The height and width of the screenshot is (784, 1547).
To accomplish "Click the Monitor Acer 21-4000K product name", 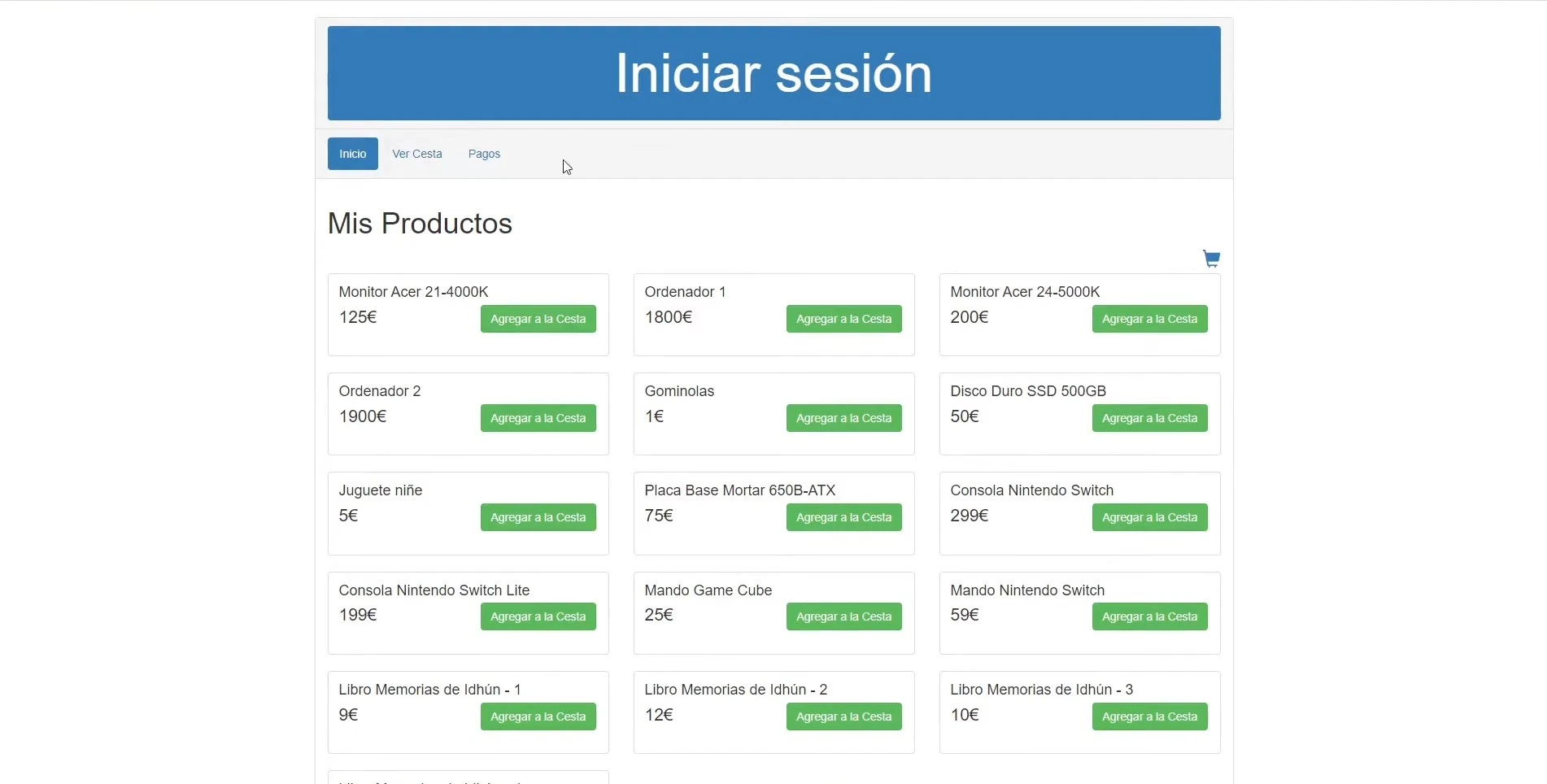I will point(413,292).
